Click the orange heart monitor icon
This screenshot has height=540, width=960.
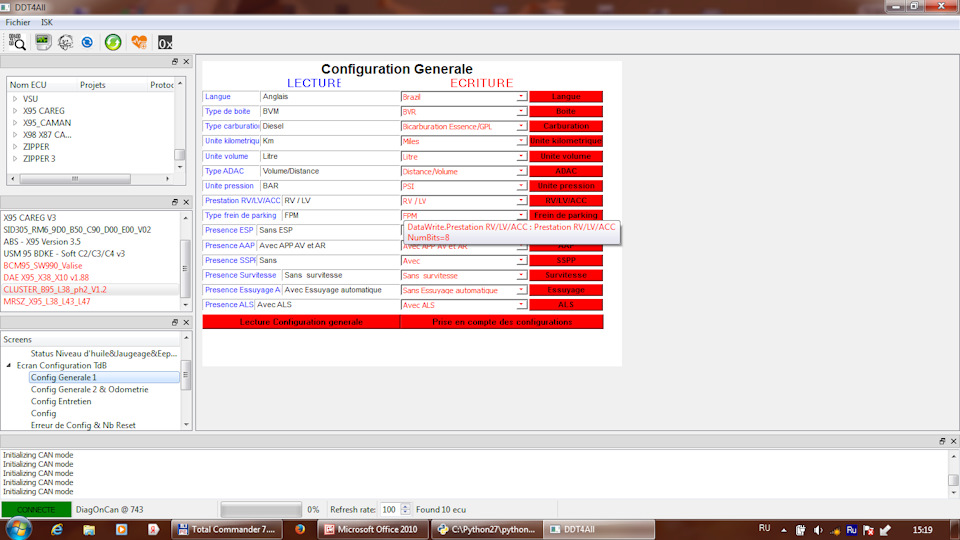click(x=139, y=42)
